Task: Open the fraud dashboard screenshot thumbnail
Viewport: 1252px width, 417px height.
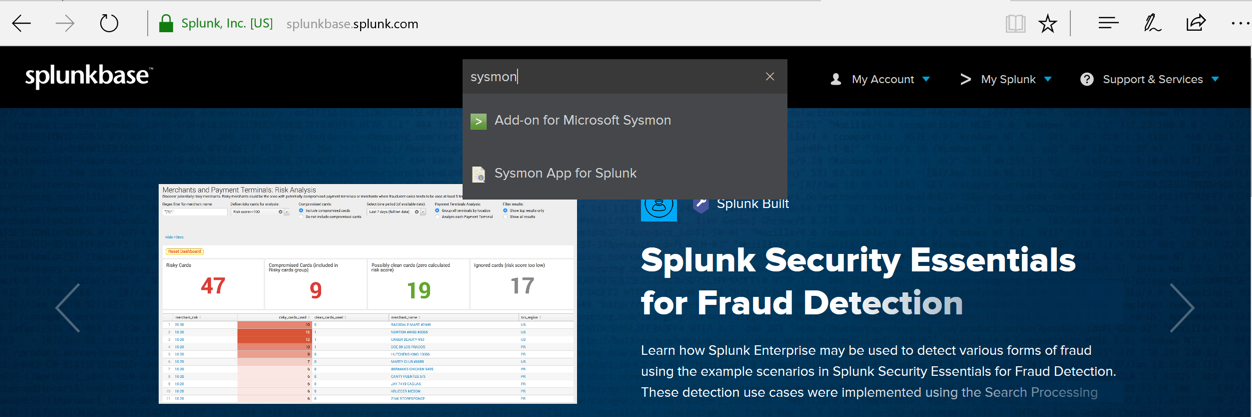Action: 367,293
